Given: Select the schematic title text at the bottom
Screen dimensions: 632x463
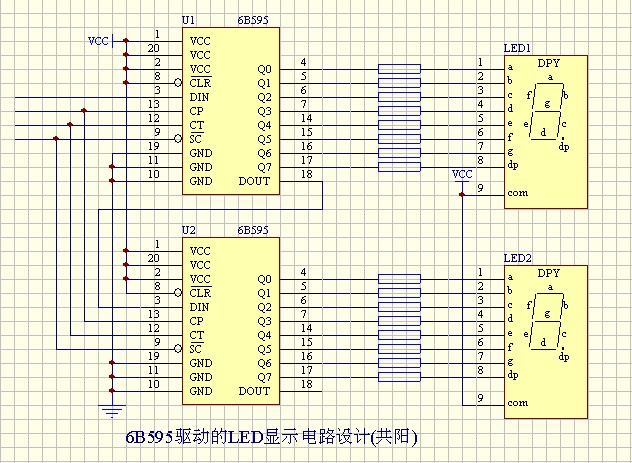Looking at the screenshot, I should tap(271, 437).
